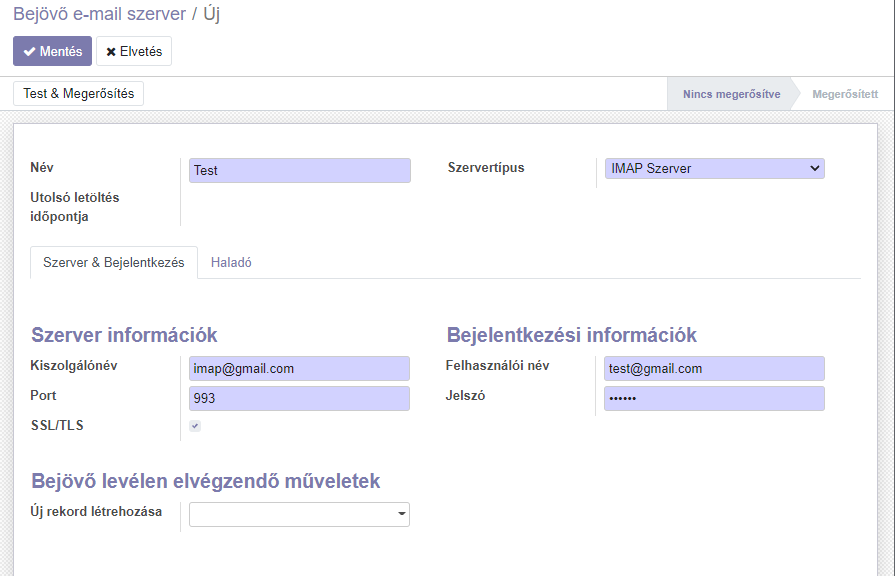Image resolution: width=895 pixels, height=576 pixels.
Task: Expand the Új rekord létrehozása dropdown arrow
Action: (402, 514)
